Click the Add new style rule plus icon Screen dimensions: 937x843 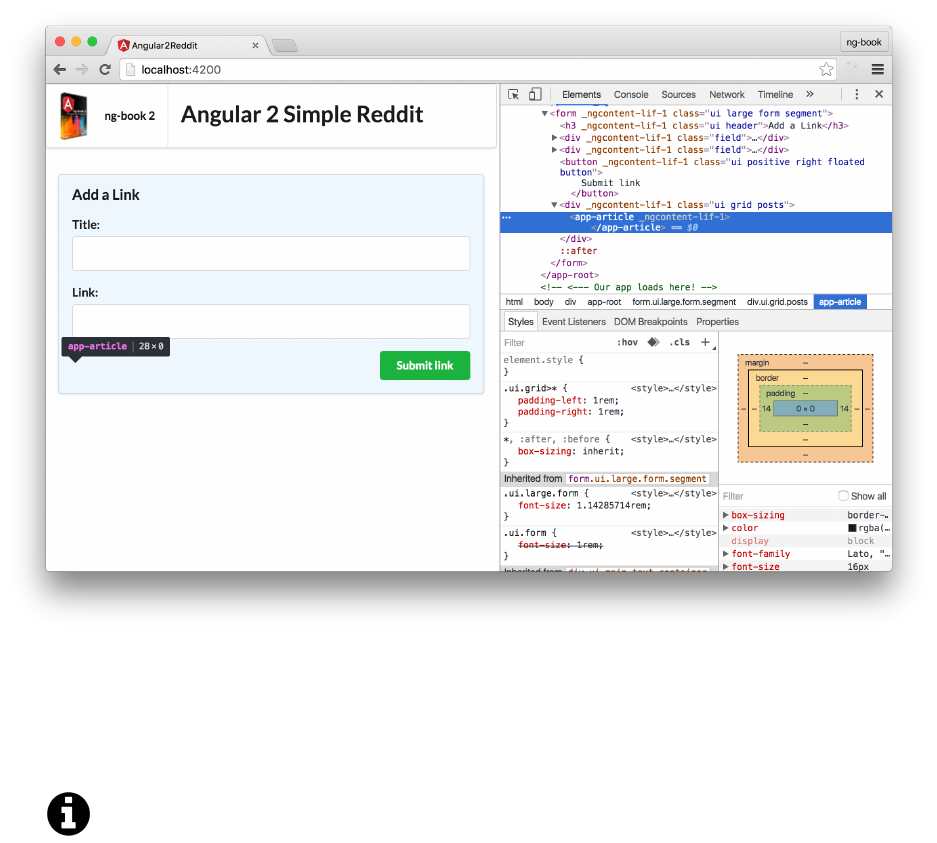pos(705,342)
